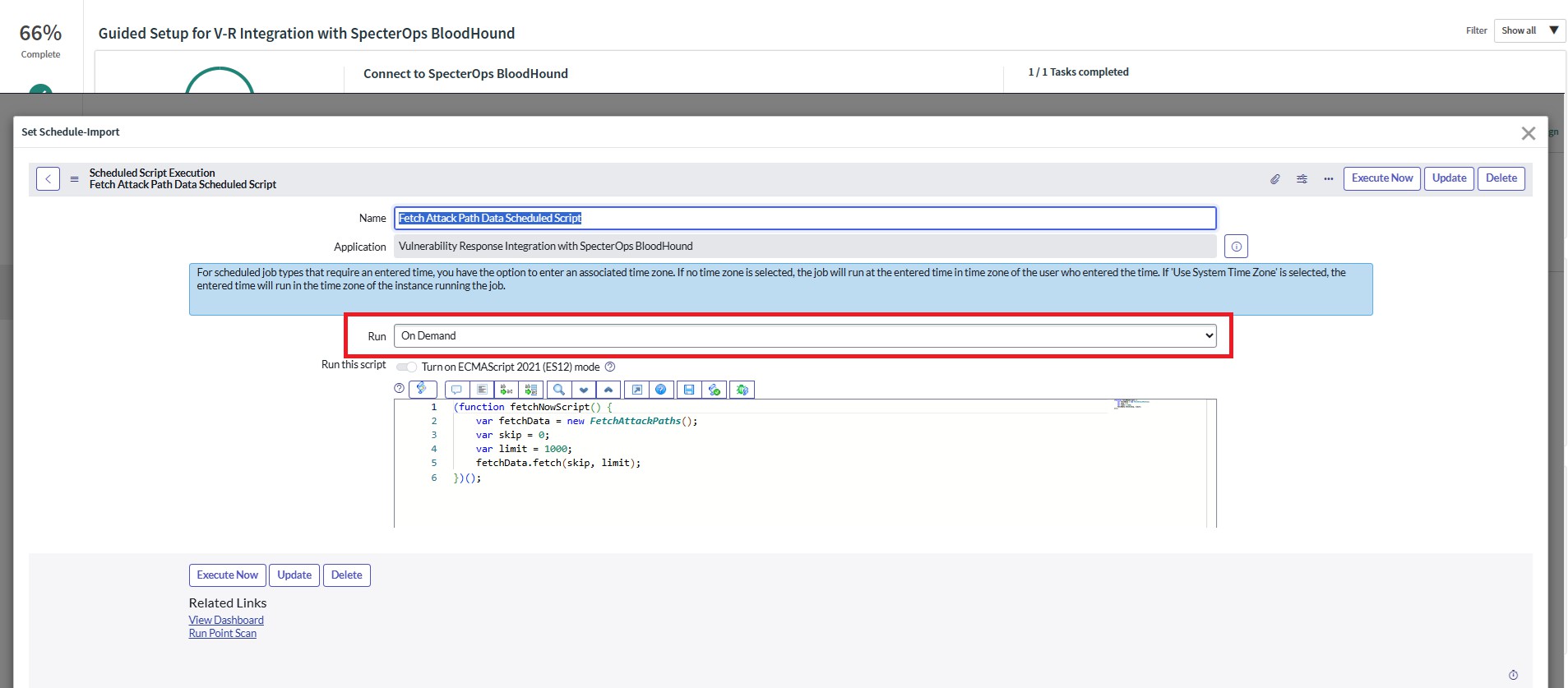Click the find next down-arrow icon
The height and width of the screenshot is (688, 1568).
click(x=584, y=390)
